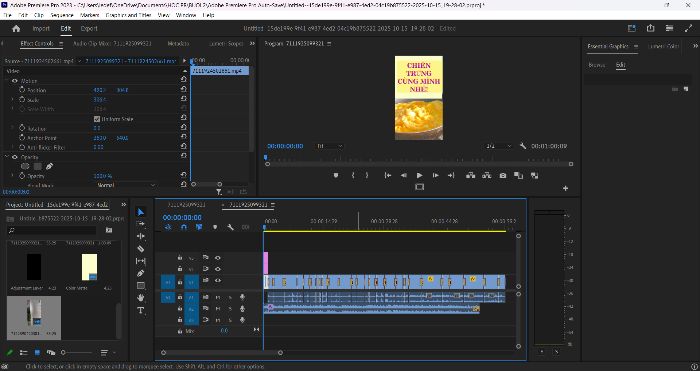The height and width of the screenshot is (371, 700).
Task: Show overflow panels in Effect Controls group
Action: tap(252, 43)
